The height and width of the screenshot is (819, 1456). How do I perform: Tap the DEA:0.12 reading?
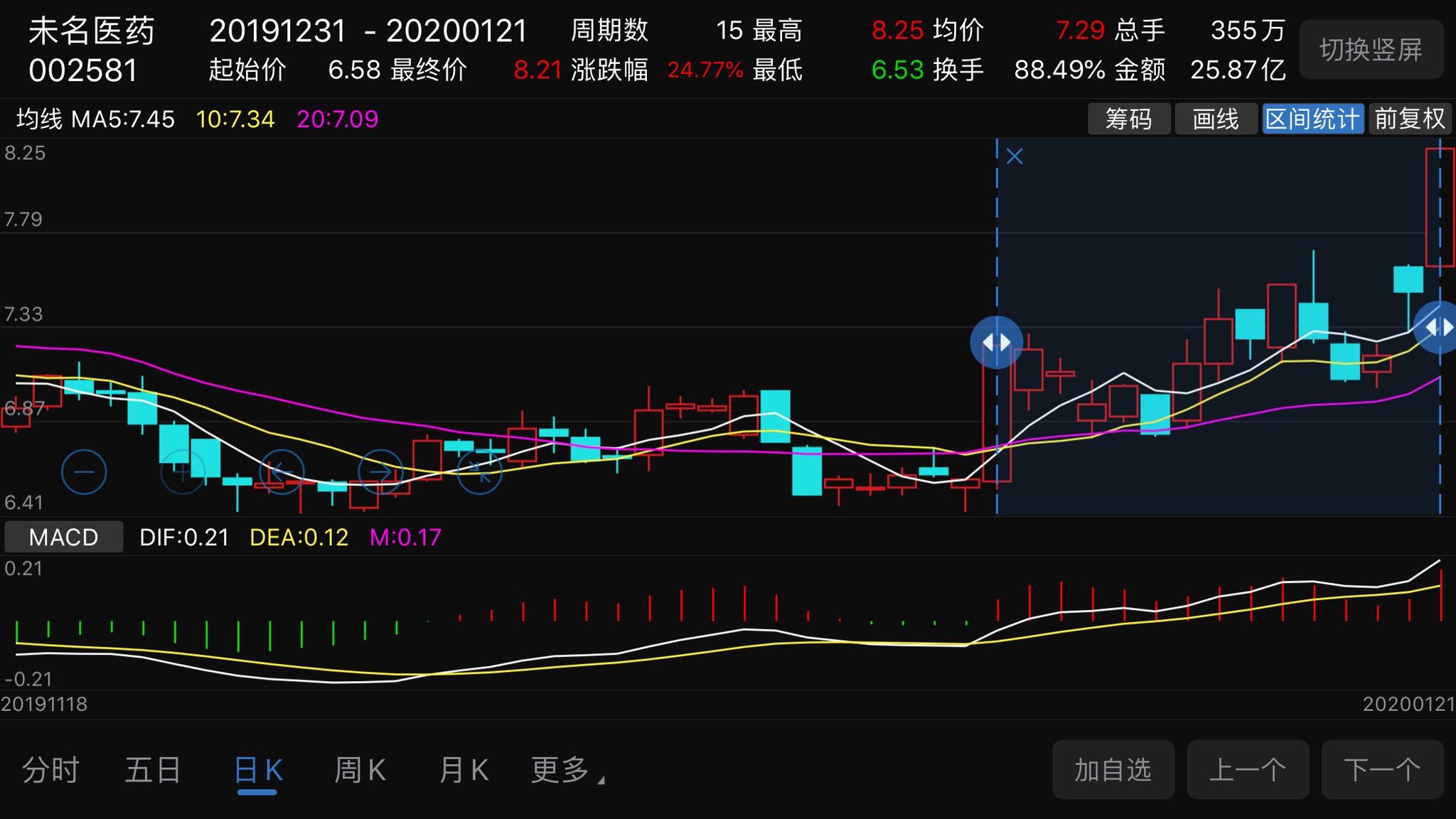tap(299, 537)
